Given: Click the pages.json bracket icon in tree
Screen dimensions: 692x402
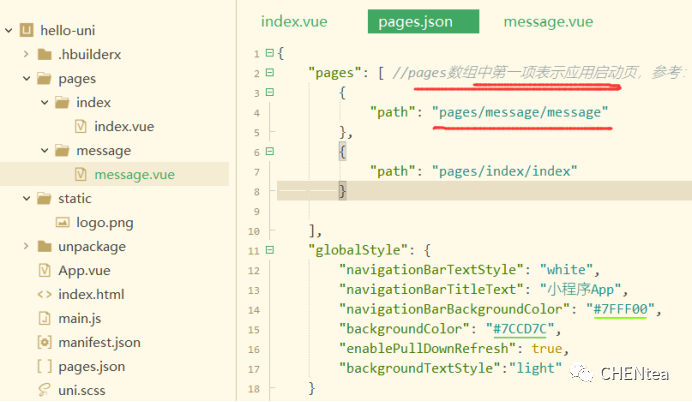Looking at the screenshot, I should (44, 366).
